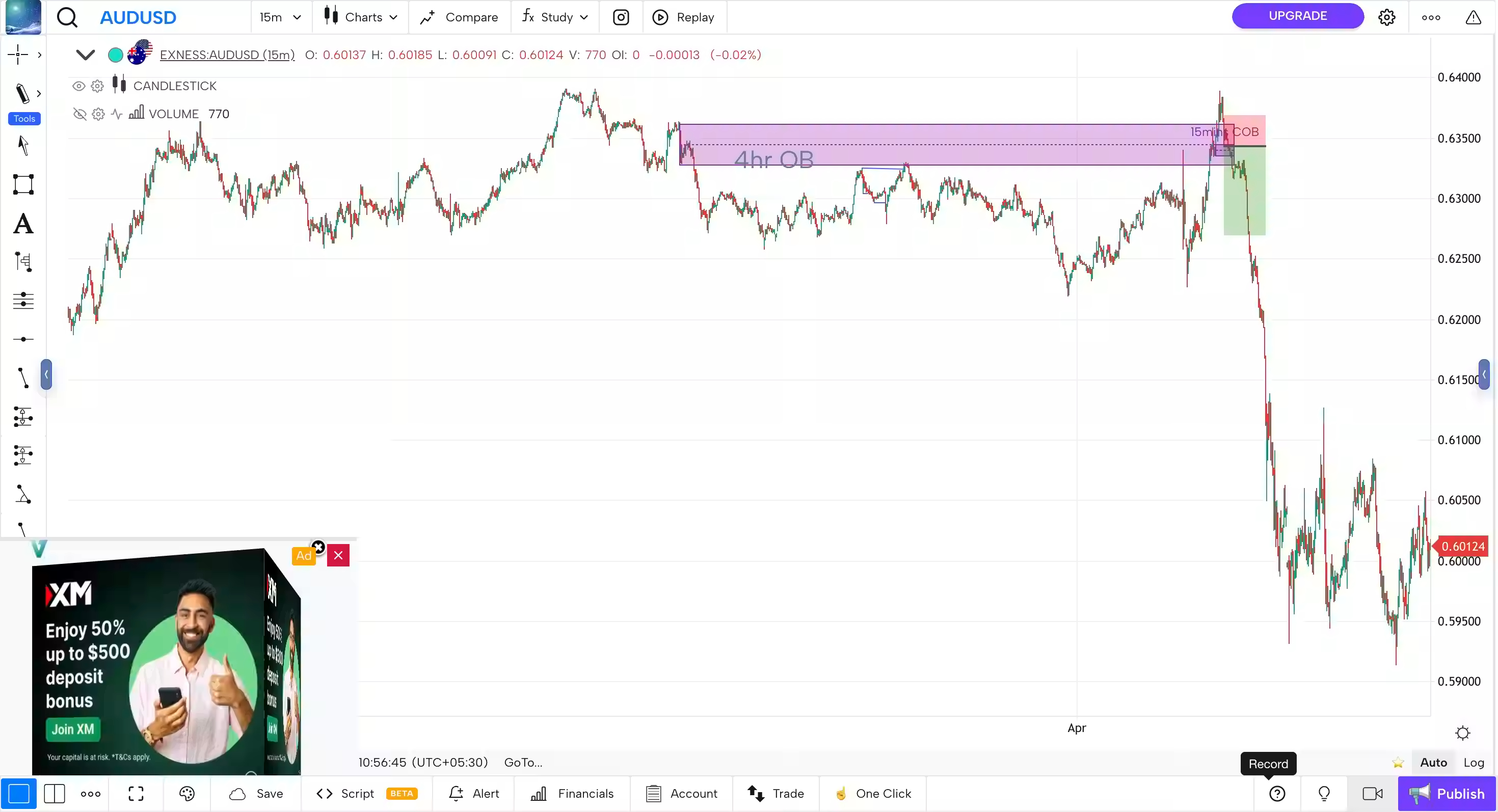Open the 15m timeframe dropdown
This screenshot has height=812, width=1498.
[280, 17]
